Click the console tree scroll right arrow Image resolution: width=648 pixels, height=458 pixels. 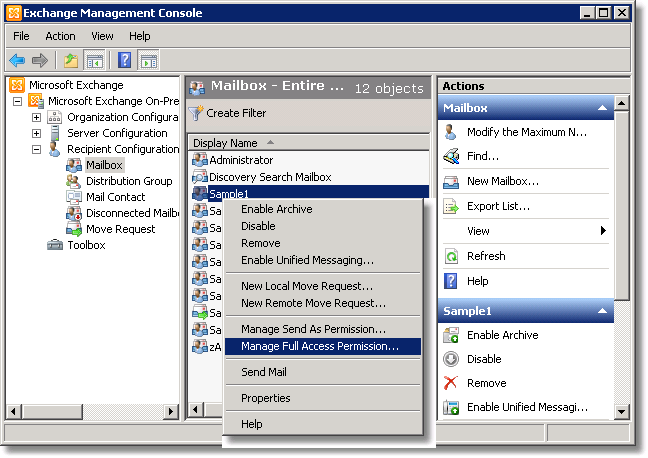coord(170,411)
